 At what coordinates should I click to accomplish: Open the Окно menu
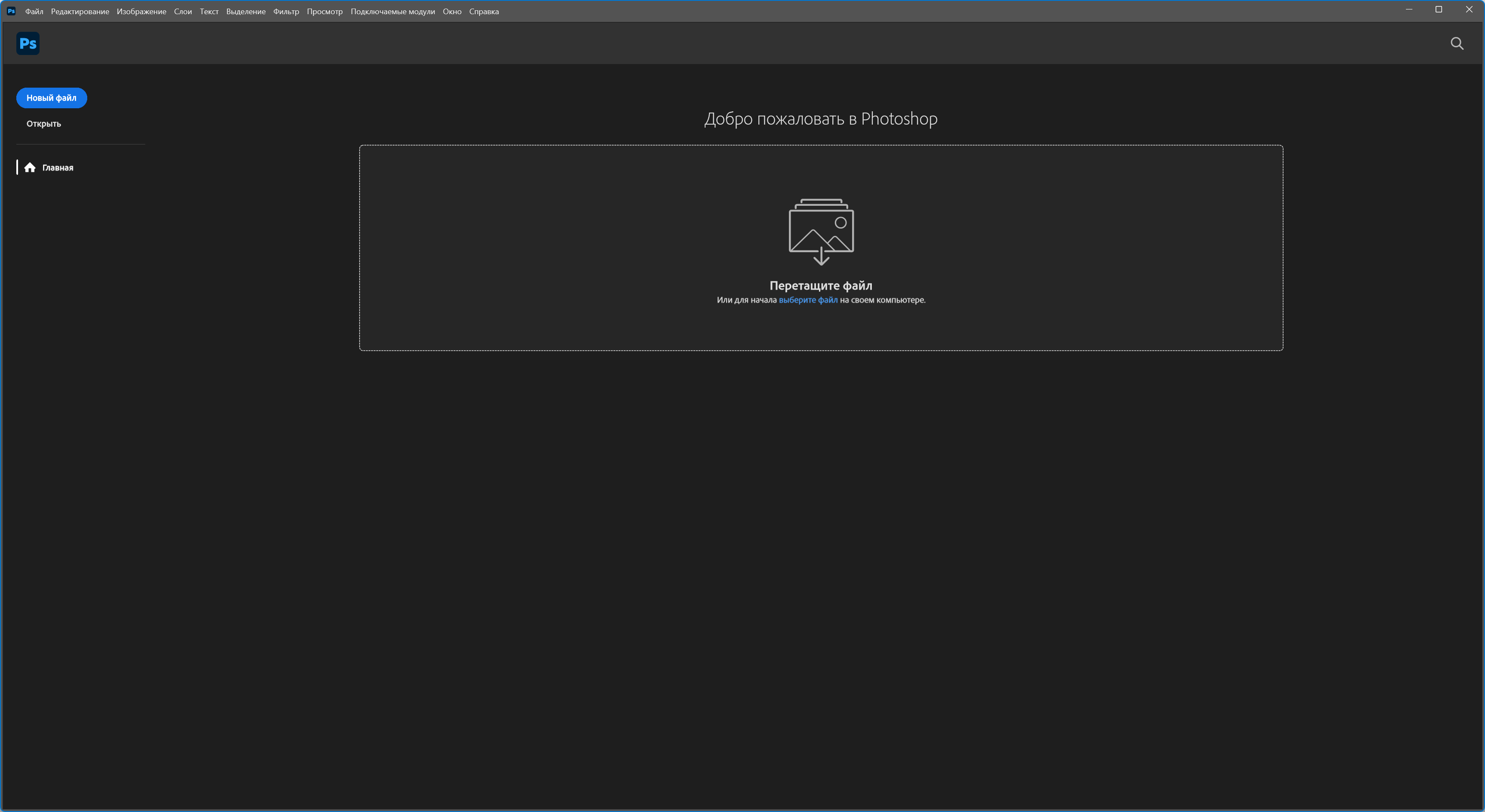tap(452, 12)
